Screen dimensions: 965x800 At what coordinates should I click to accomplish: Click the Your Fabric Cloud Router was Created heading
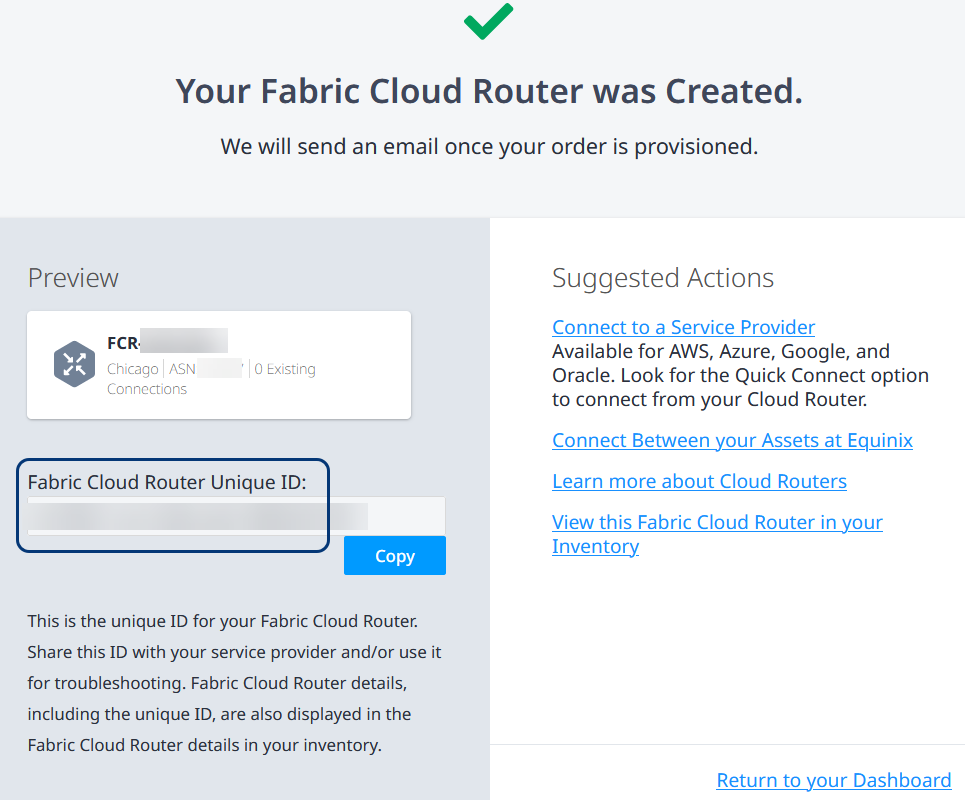pos(489,91)
